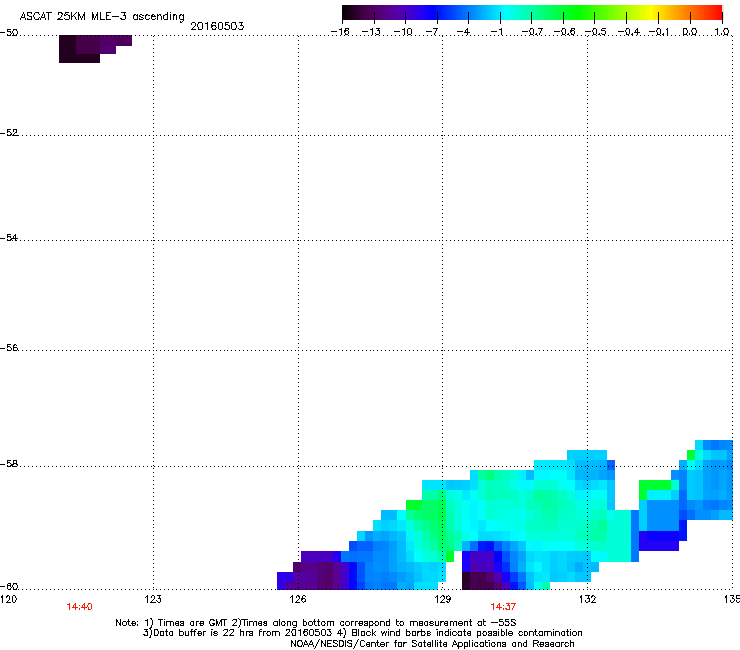Click the red time stamp '14:37'

(x=503, y=607)
